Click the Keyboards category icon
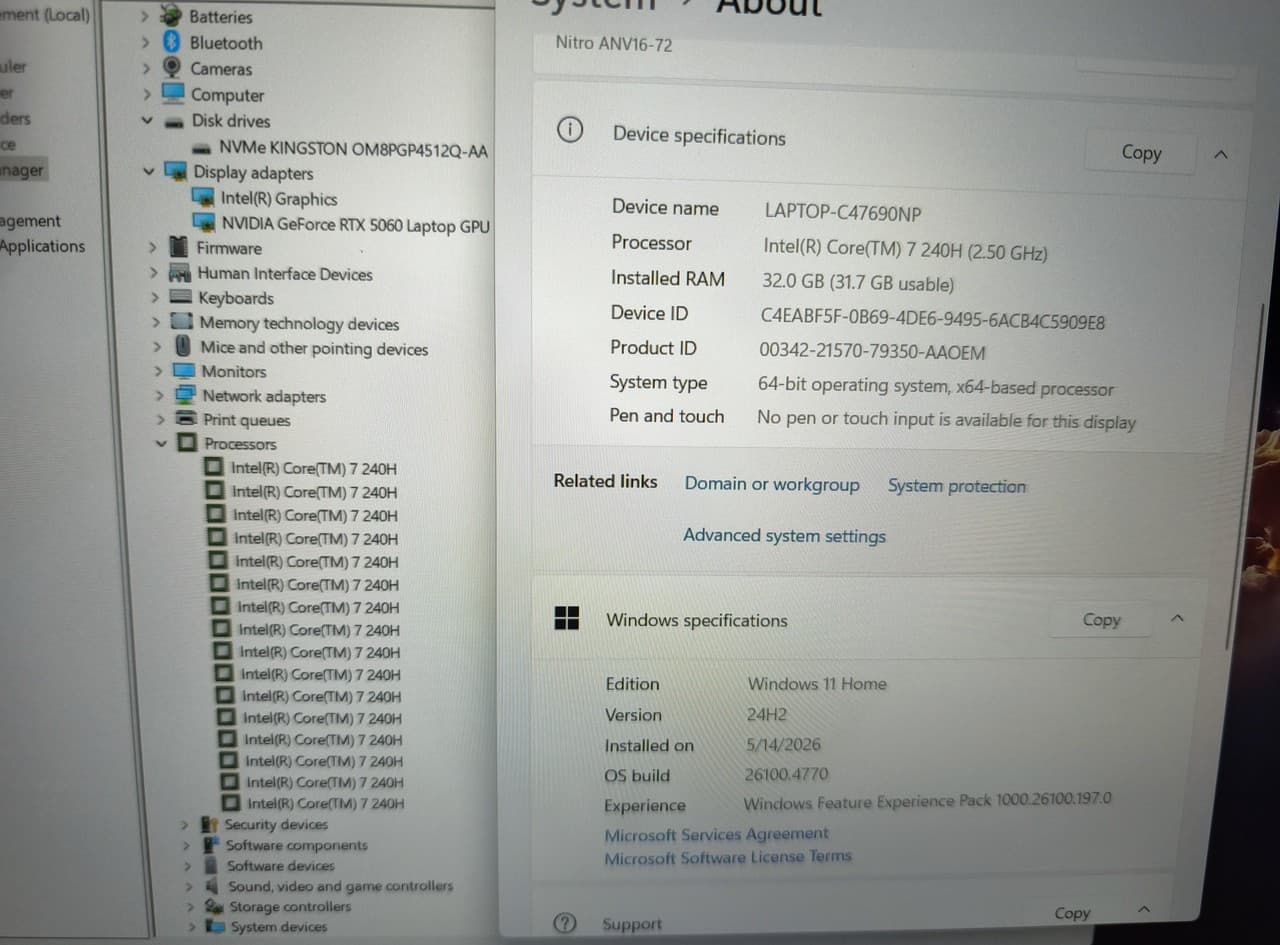 (x=181, y=298)
